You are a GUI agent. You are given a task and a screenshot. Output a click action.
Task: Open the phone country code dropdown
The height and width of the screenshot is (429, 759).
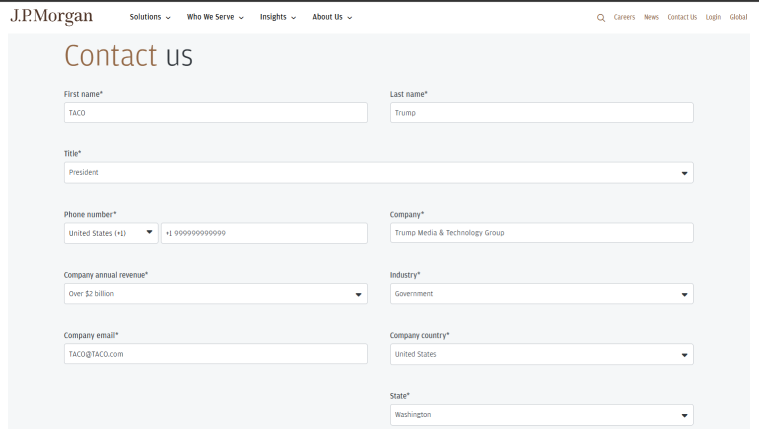[111, 233]
